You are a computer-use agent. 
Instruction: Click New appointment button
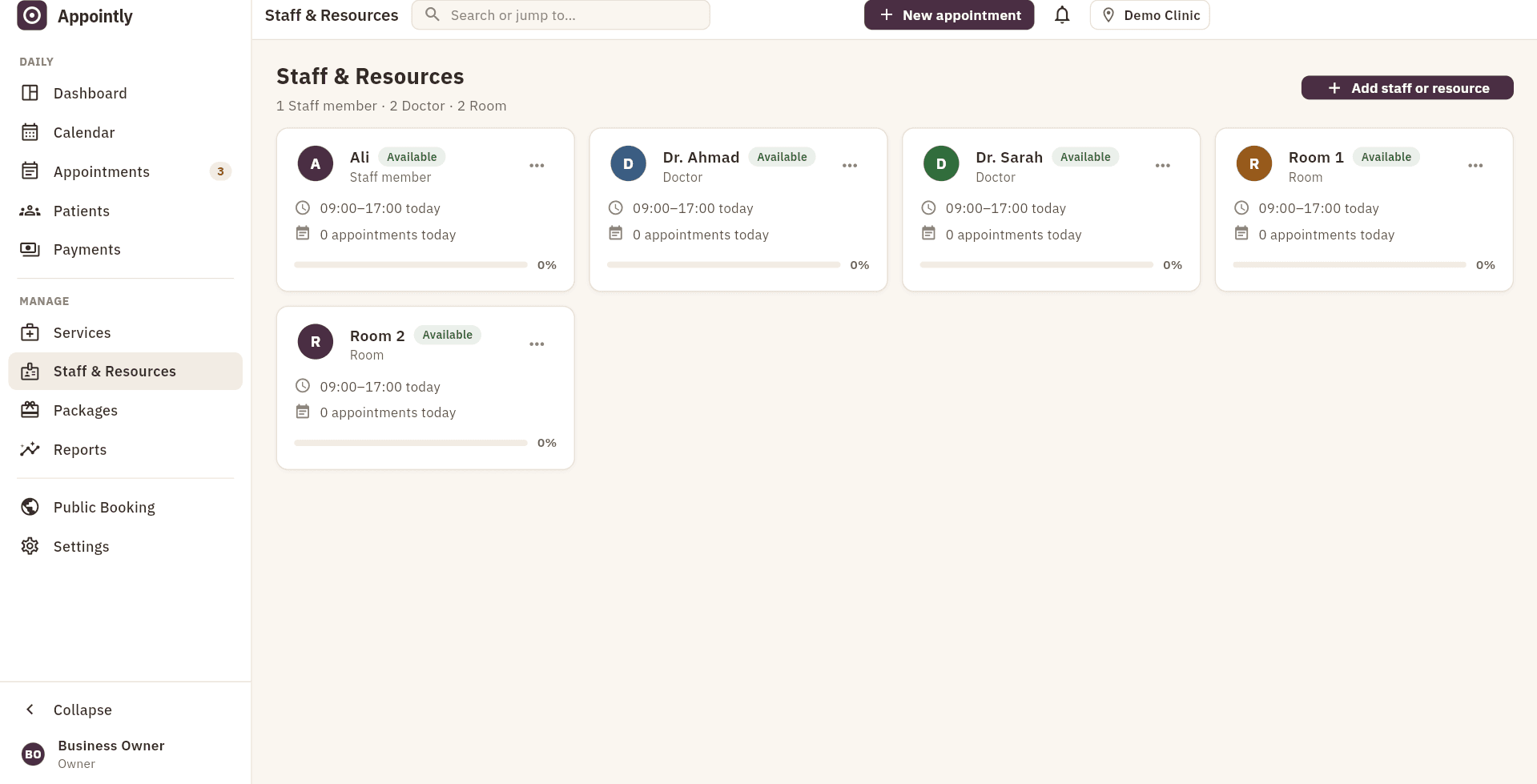(x=949, y=15)
